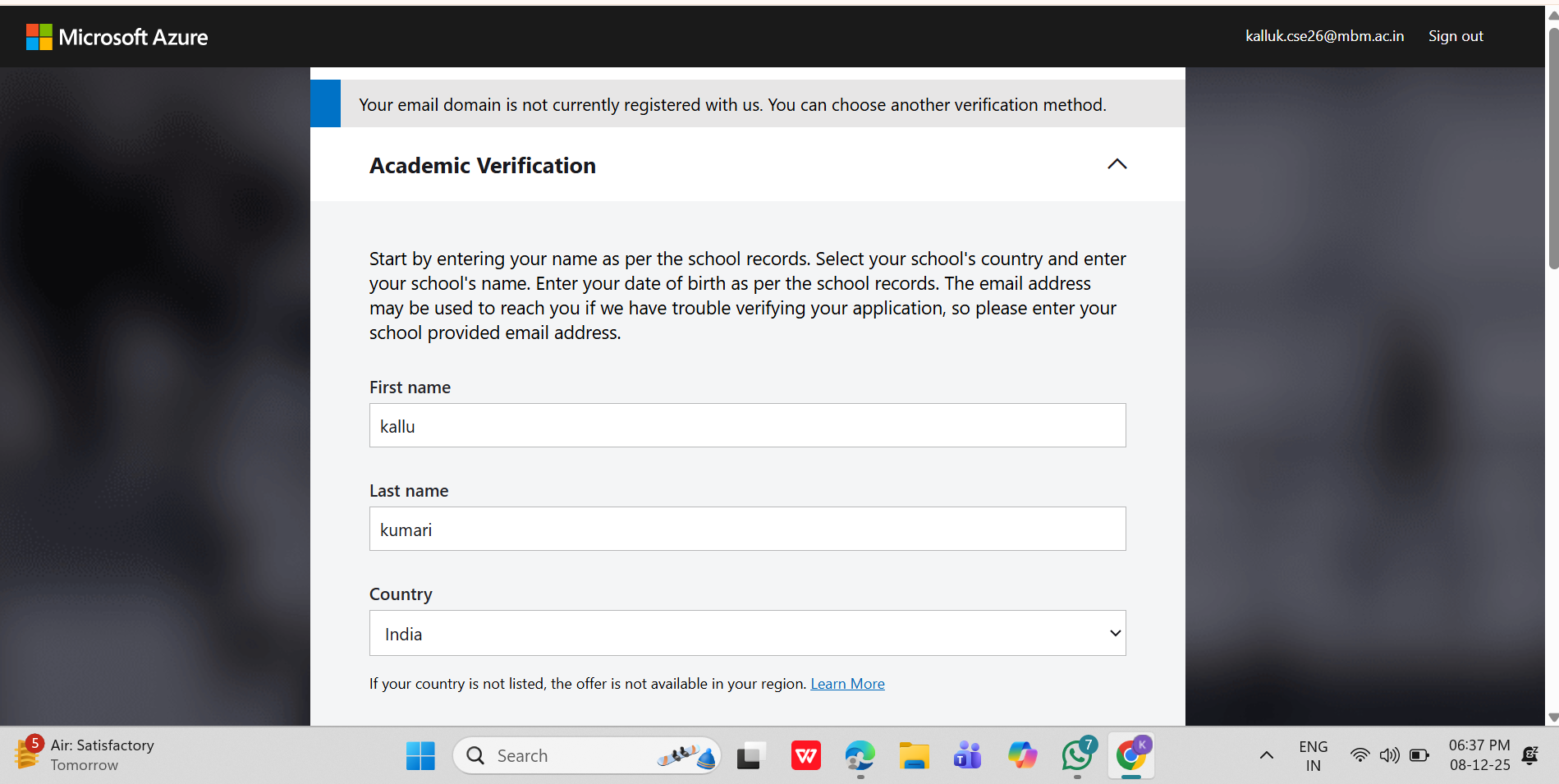Open Task View from the taskbar

750,756
